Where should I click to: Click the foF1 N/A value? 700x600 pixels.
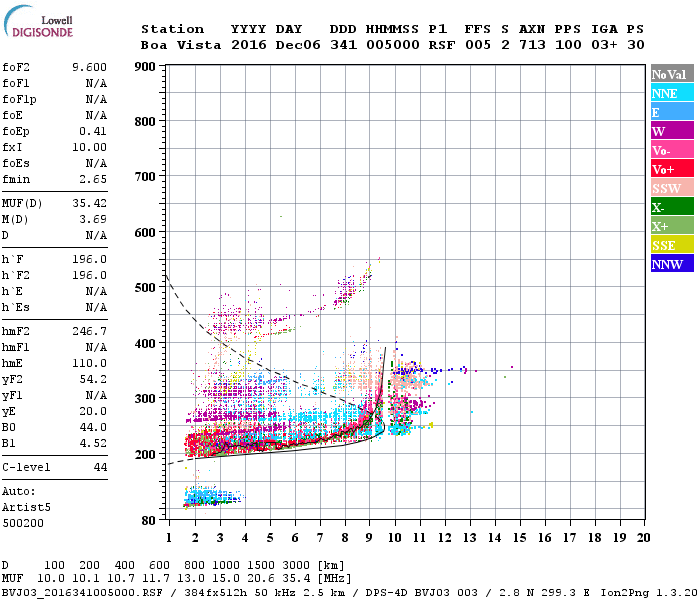point(96,83)
